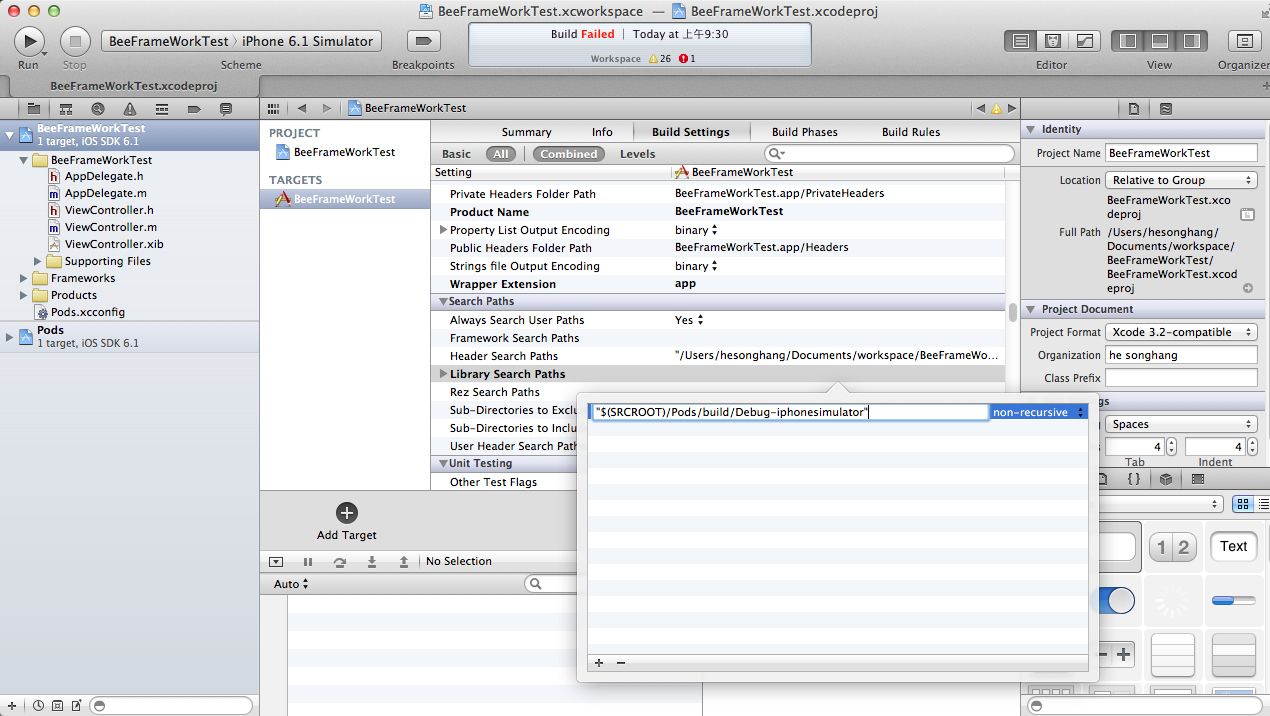Click the build settings search field
Viewport: 1270px width, 716px height.
tap(890, 154)
